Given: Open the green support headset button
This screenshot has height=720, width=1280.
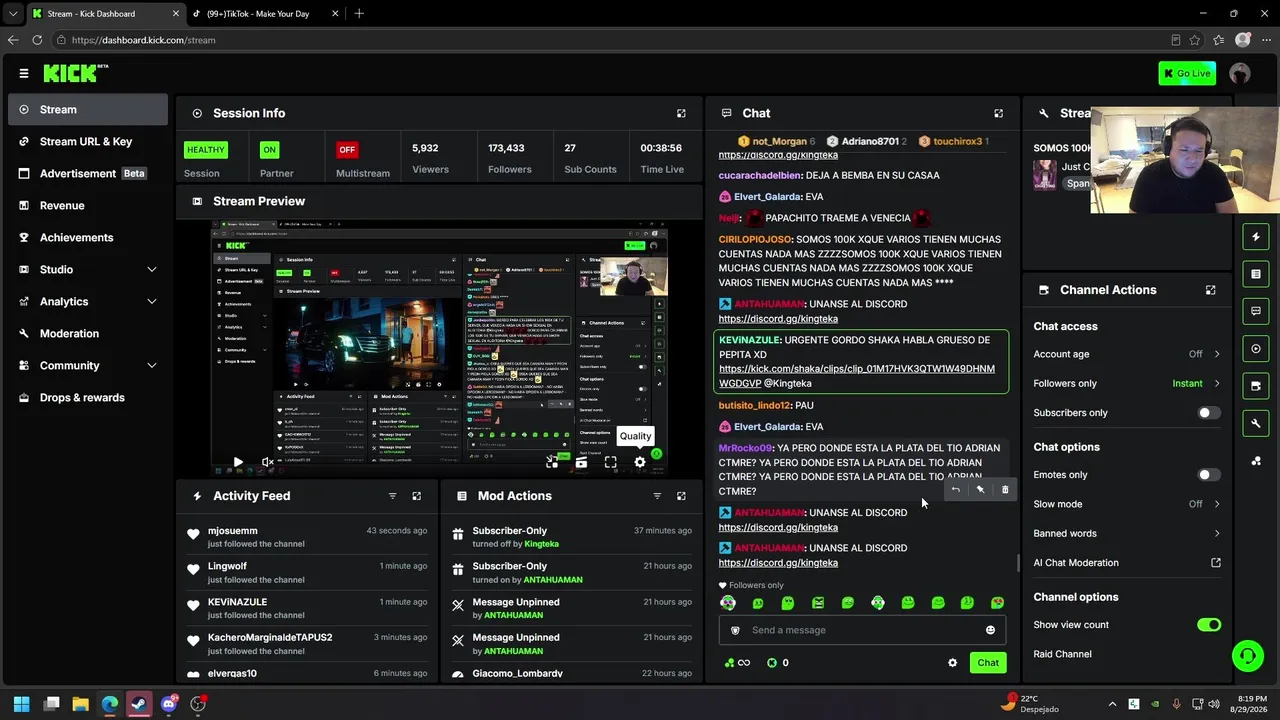Looking at the screenshot, I should (1247, 656).
